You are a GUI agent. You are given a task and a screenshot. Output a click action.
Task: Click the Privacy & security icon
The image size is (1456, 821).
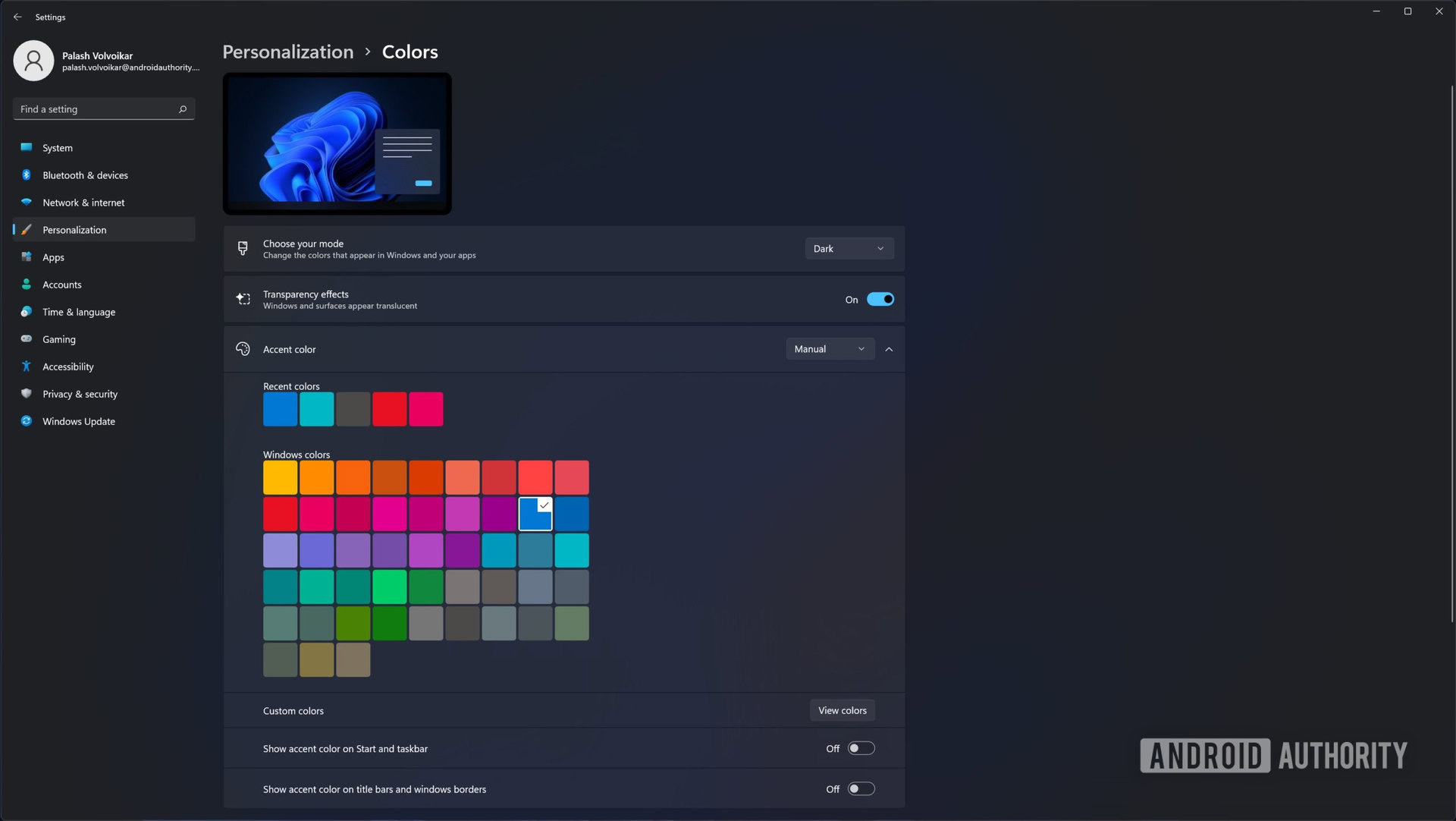pos(27,393)
